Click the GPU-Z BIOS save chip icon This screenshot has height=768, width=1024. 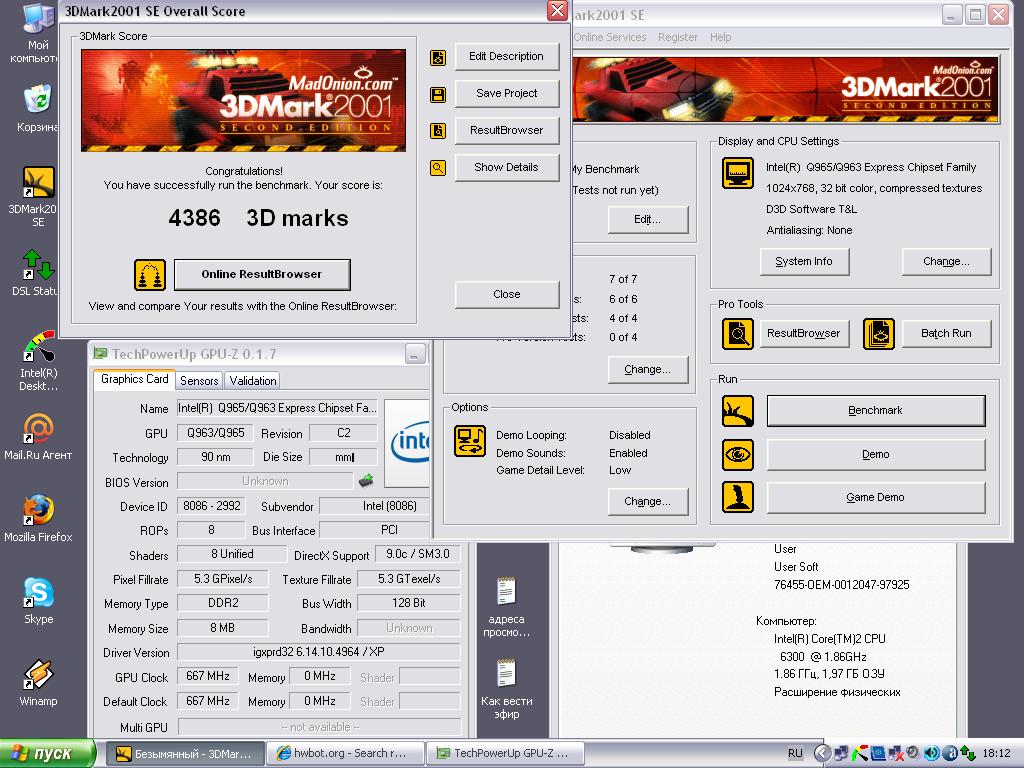(366, 481)
